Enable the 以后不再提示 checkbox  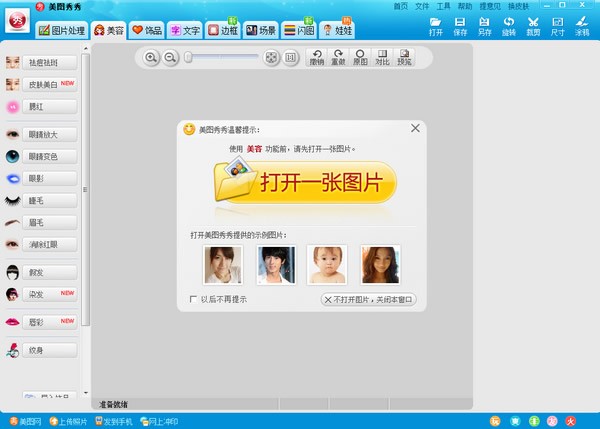click(x=194, y=299)
